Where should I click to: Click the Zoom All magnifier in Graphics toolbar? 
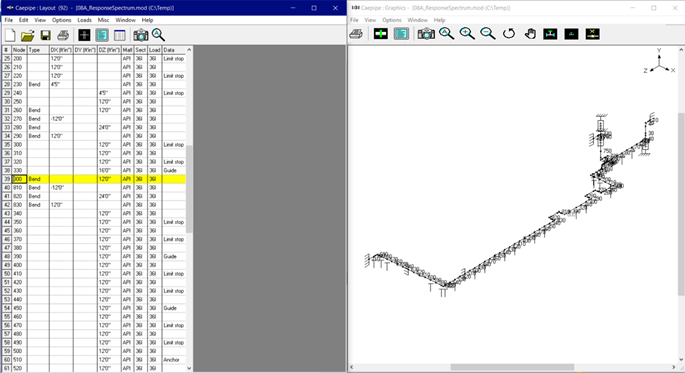pos(446,34)
